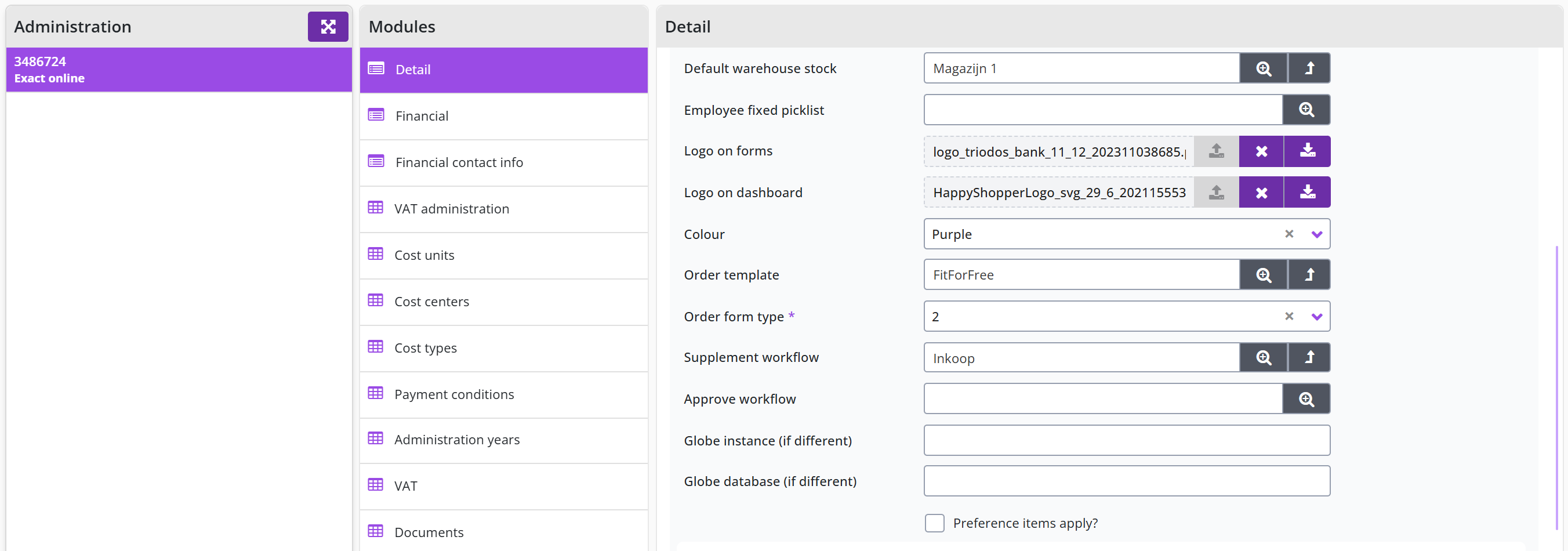Upload a new Logo on dashboard file

pos(1216,193)
